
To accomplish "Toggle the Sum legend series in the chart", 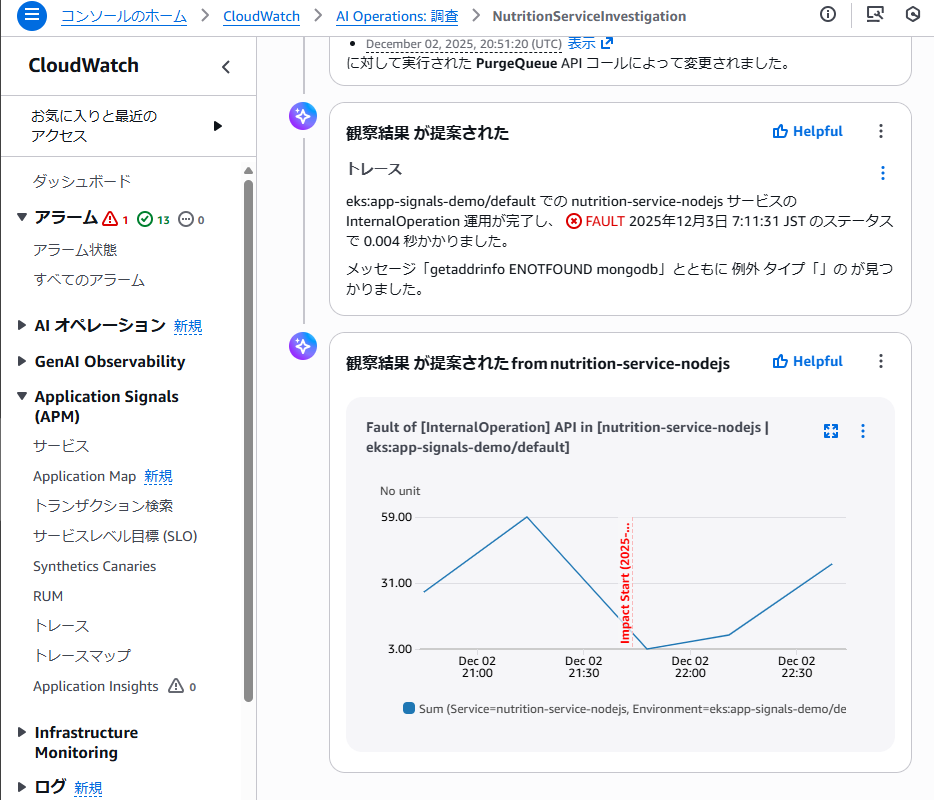I will click(408, 709).
